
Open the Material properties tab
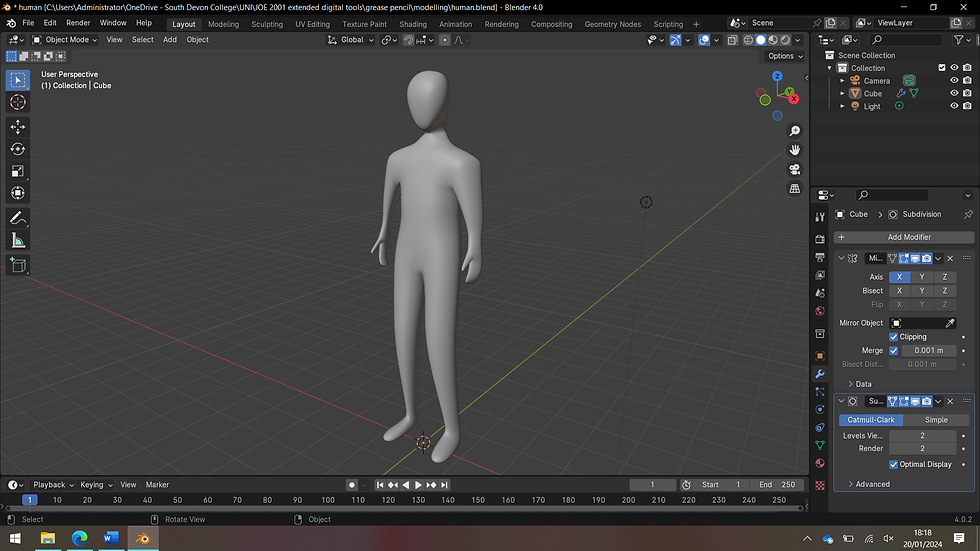(x=820, y=463)
